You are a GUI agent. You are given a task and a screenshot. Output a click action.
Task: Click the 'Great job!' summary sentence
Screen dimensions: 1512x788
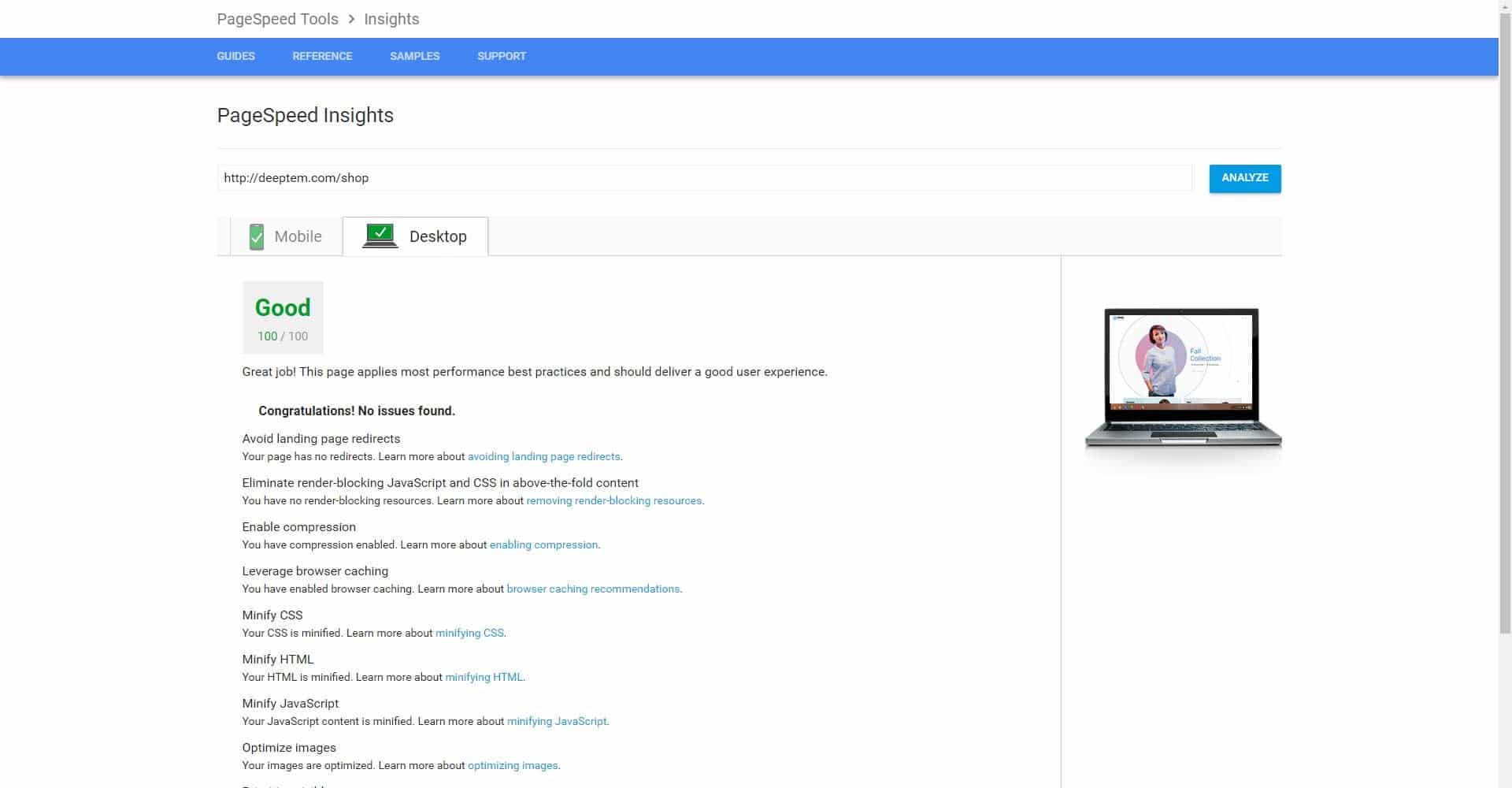pos(535,372)
